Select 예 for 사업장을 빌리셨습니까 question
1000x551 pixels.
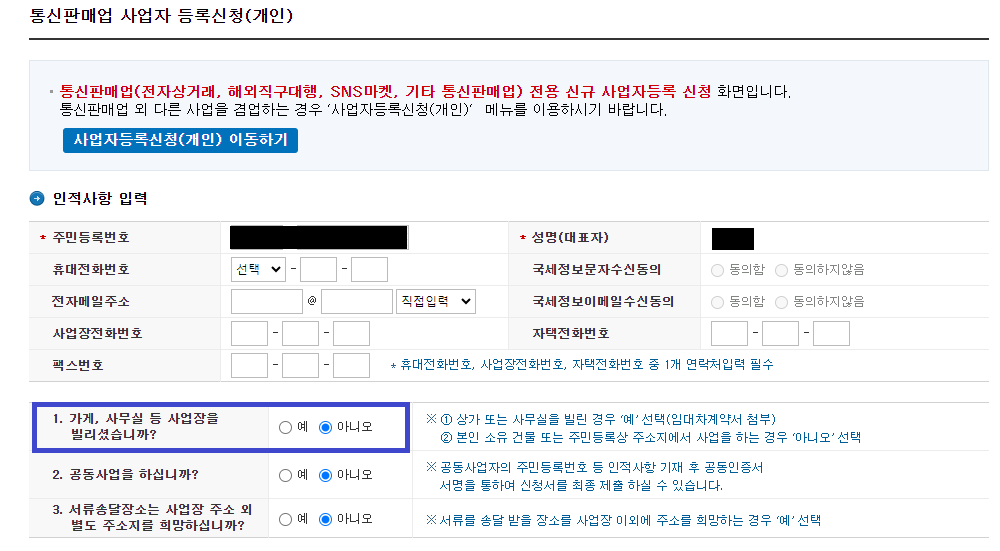[x=286, y=427]
